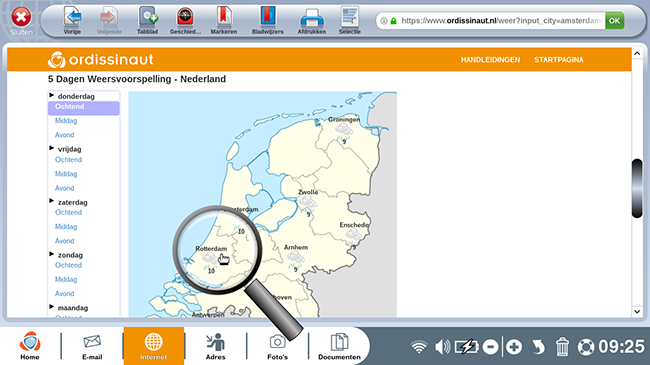Screen dimensions: 650x365
Task: Select zaterdag Avond forecast
Action: 65,241
